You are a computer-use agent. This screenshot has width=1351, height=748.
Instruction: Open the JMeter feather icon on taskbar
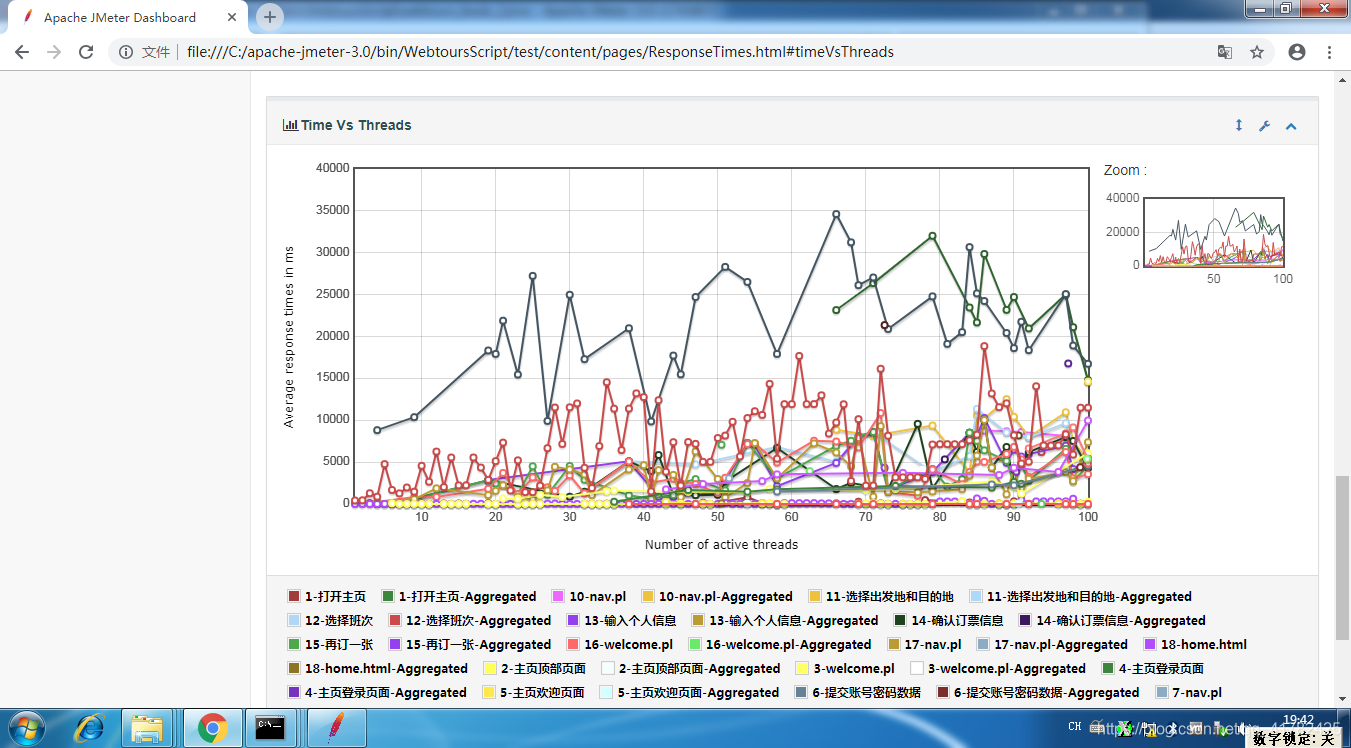[337, 728]
